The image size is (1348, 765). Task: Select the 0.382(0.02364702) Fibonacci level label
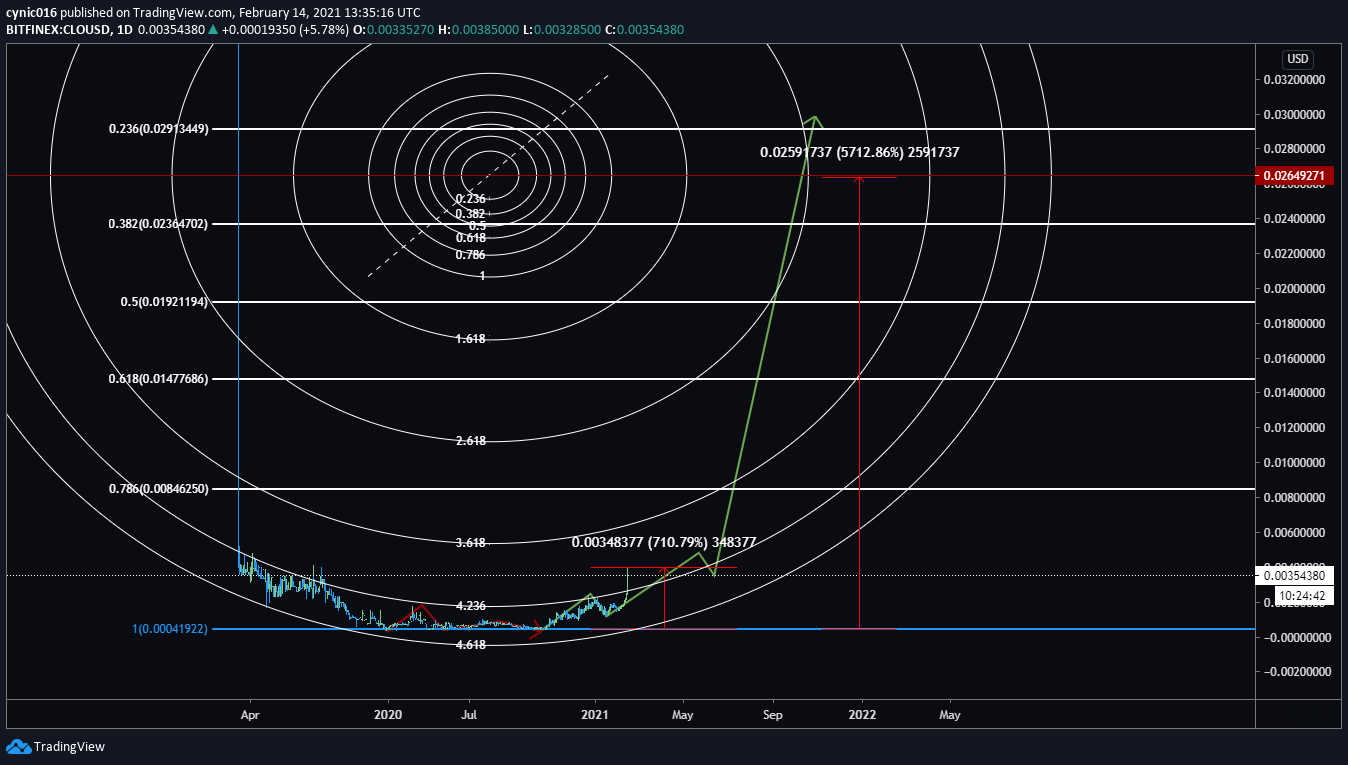[x=158, y=224]
